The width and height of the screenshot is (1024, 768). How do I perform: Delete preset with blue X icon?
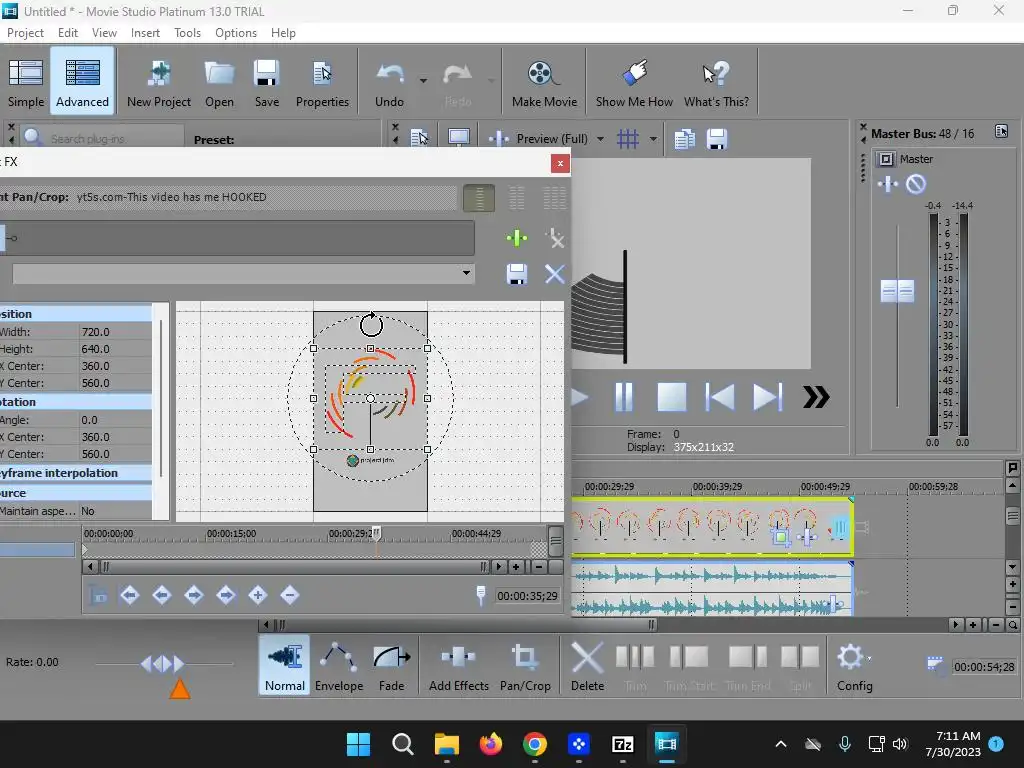click(554, 274)
